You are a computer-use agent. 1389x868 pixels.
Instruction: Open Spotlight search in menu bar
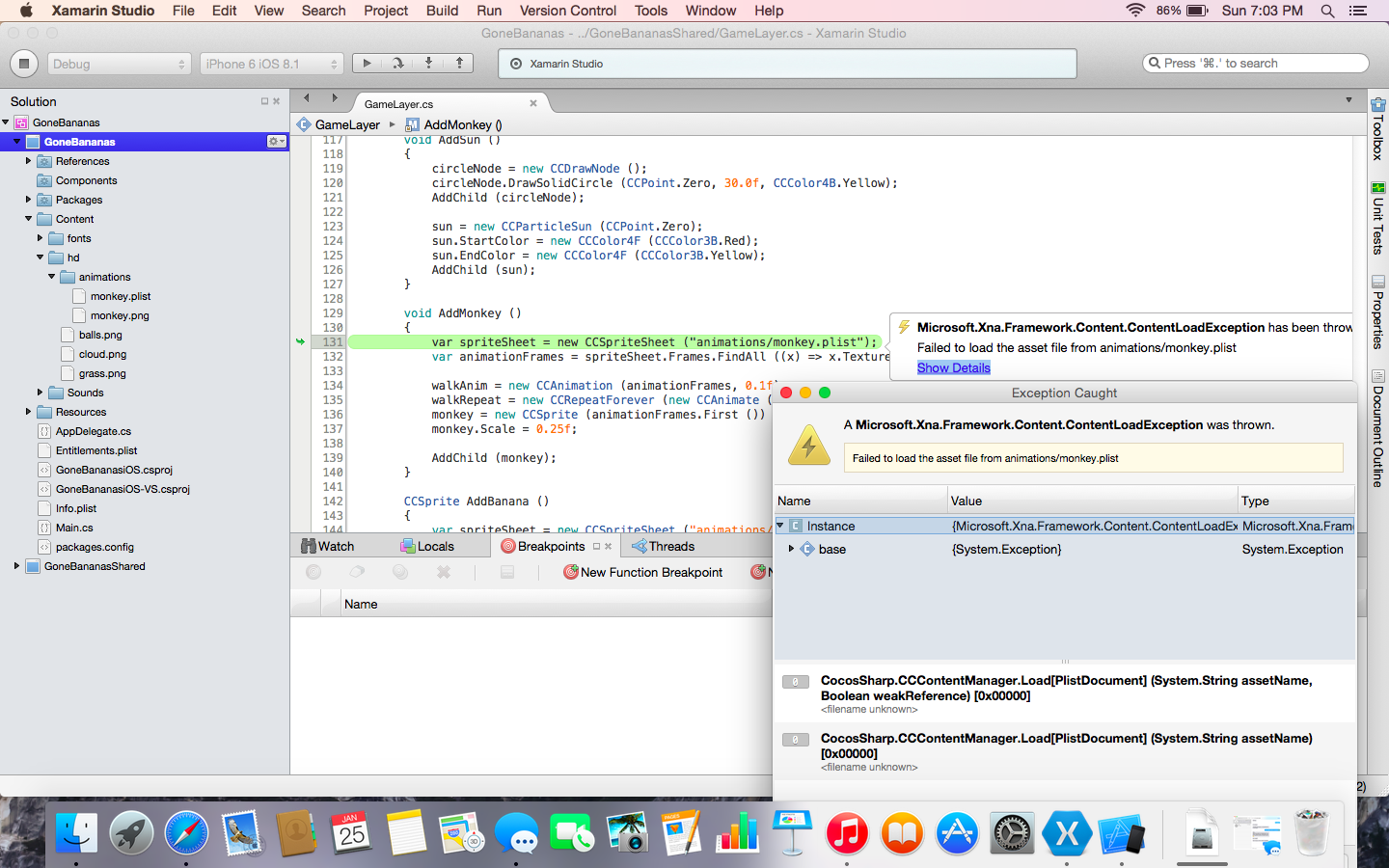pyautogui.click(x=1328, y=11)
